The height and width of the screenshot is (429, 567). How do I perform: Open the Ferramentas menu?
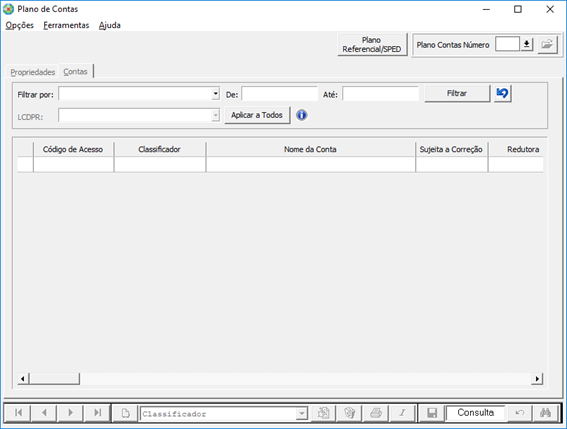point(66,25)
